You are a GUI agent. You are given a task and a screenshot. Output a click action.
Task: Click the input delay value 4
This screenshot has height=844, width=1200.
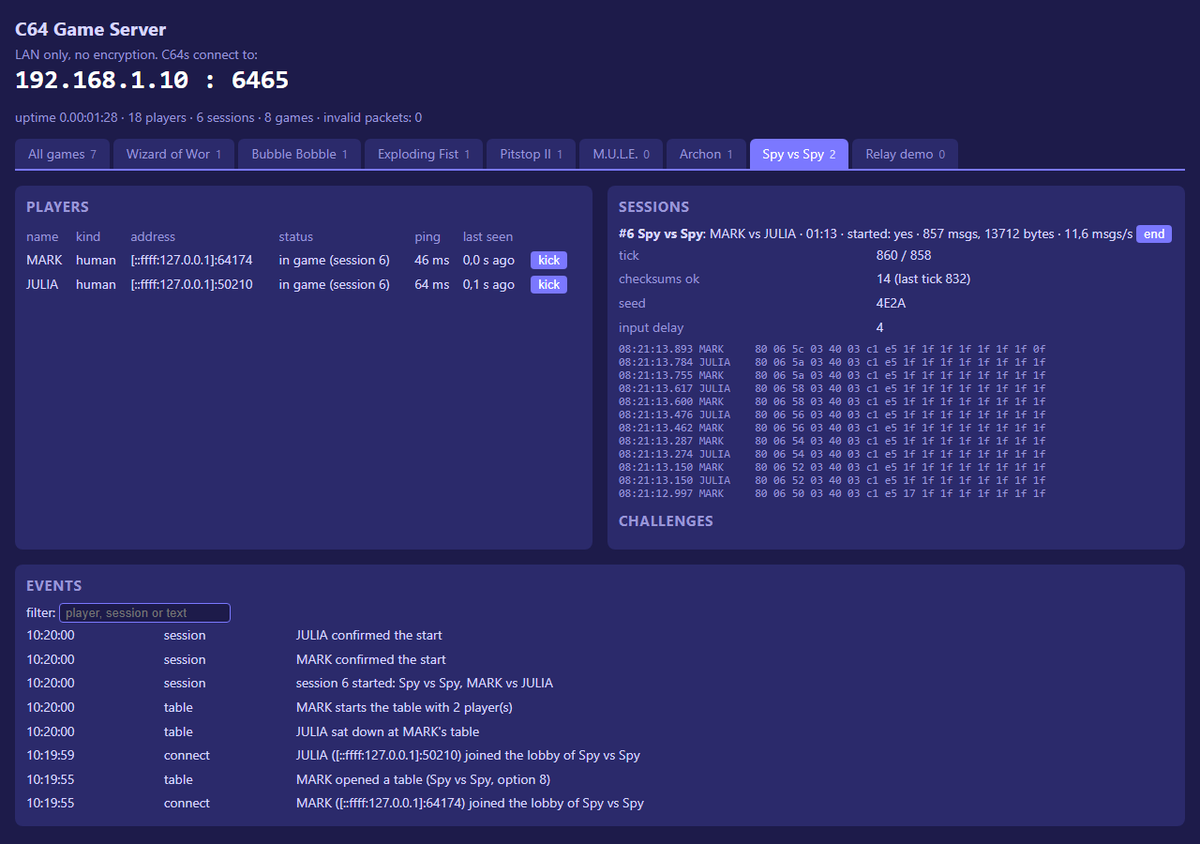(x=880, y=327)
